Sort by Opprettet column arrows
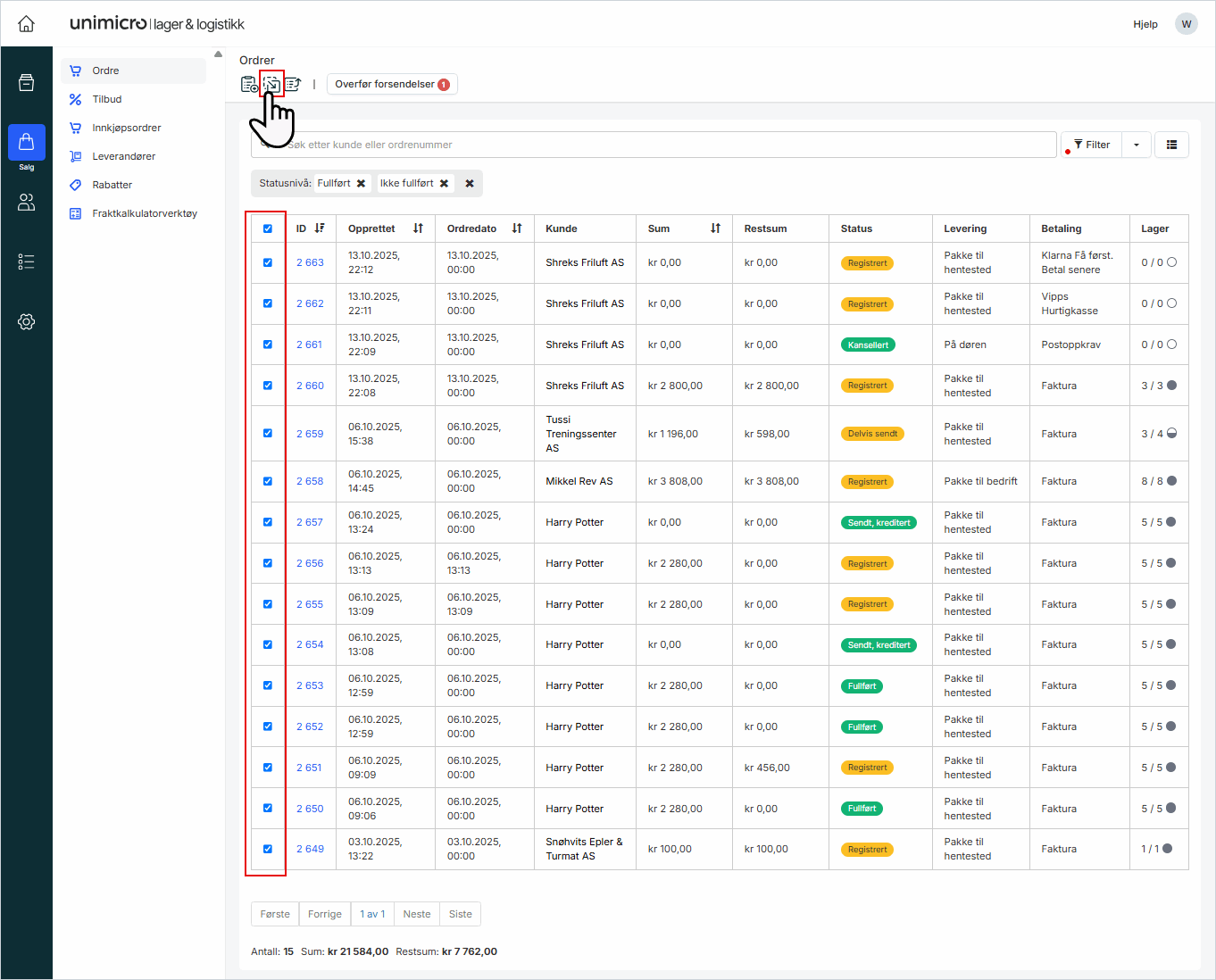Image resolution: width=1216 pixels, height=980 pixels. click(x=418, y=228)
